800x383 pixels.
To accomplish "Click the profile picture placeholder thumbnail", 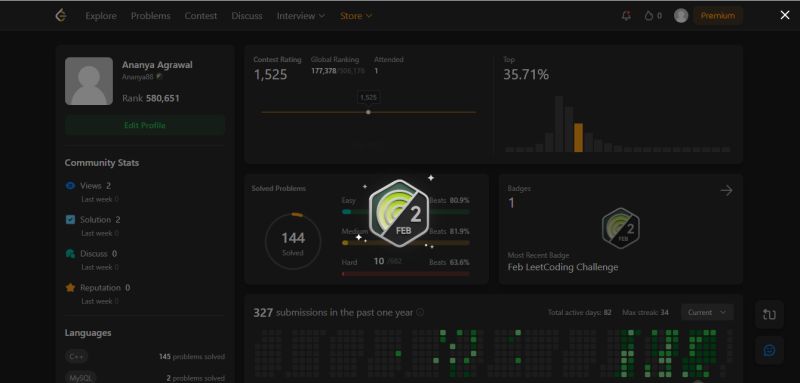I will [89, 81].
